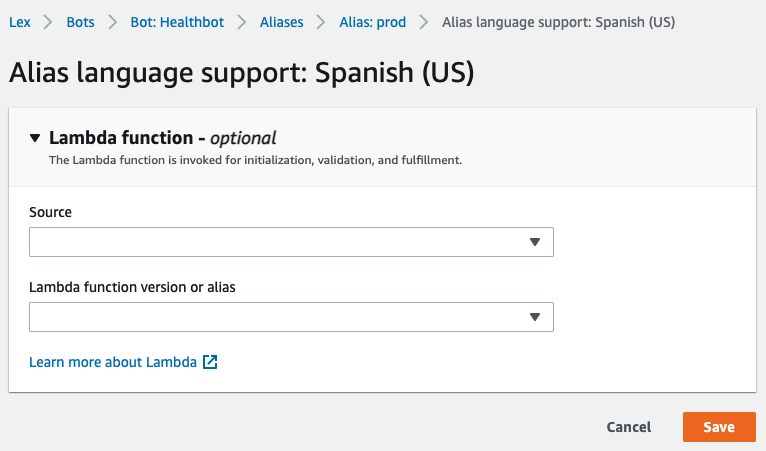Click the chevron separator after Aliases breadcrumb
This screenshot has width=766, height=451.
(x=321, y=22)
